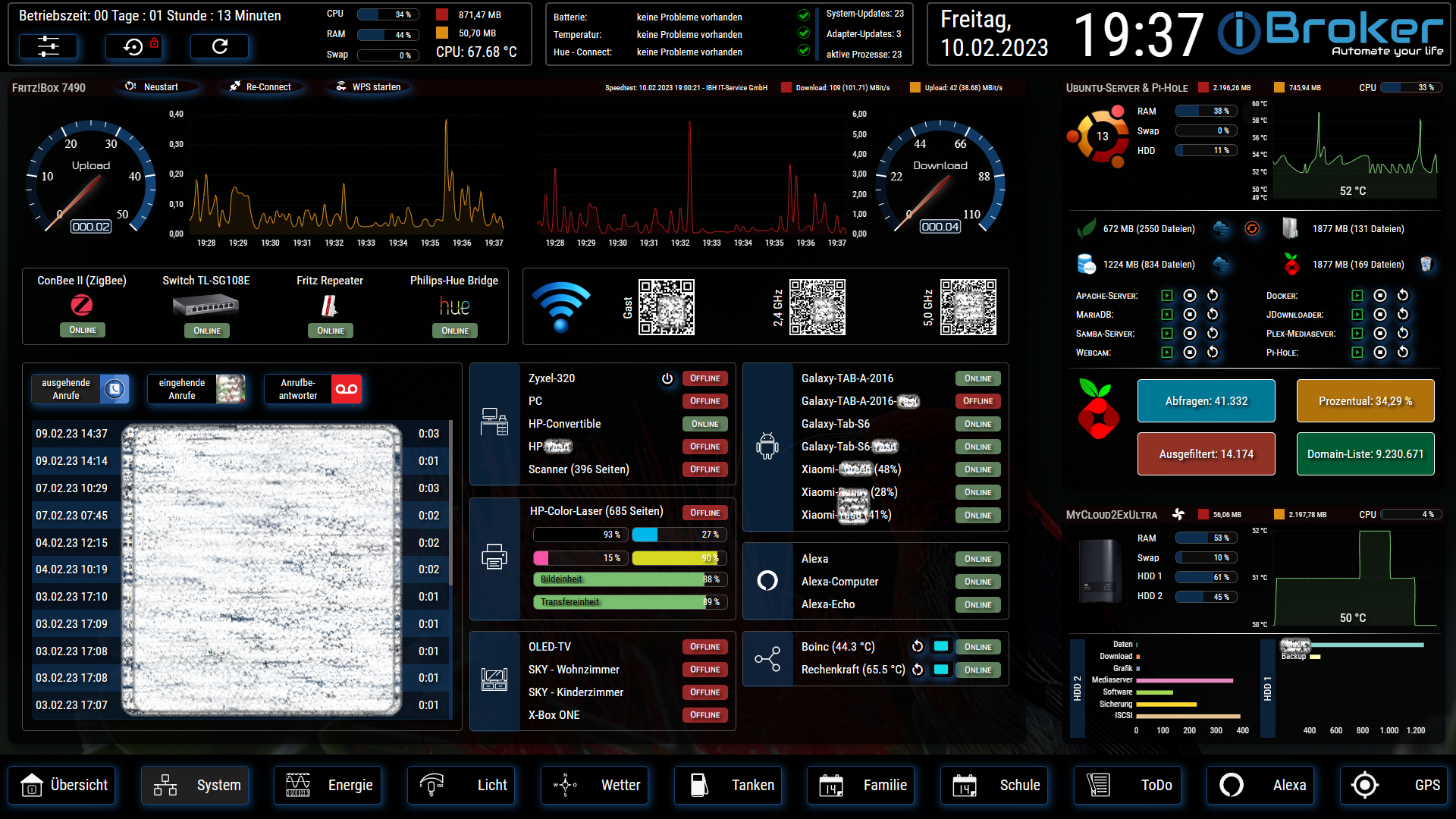Click the Transfereinheit progress bar

point(629,602)
